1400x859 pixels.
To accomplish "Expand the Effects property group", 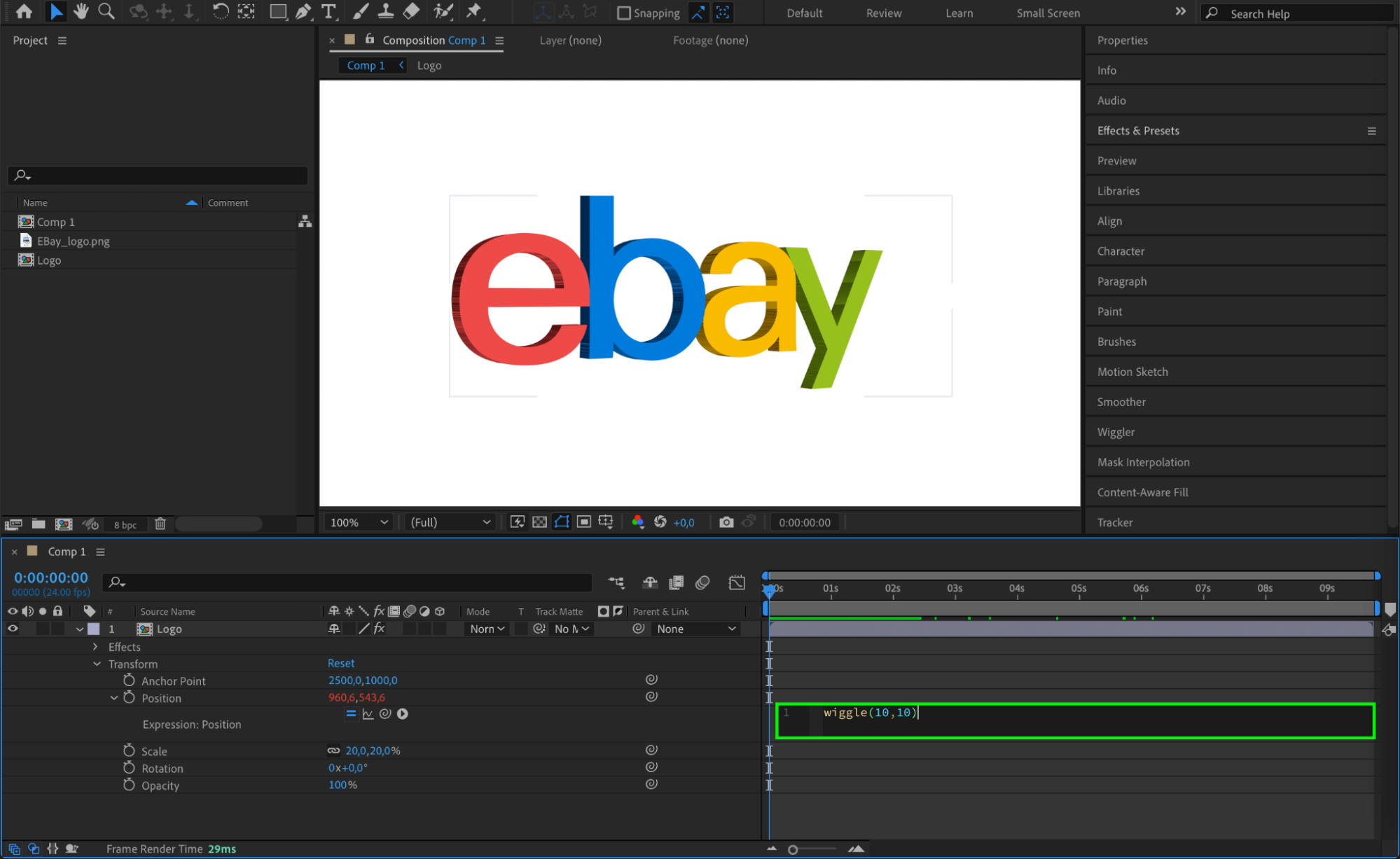I will point(96,647).
